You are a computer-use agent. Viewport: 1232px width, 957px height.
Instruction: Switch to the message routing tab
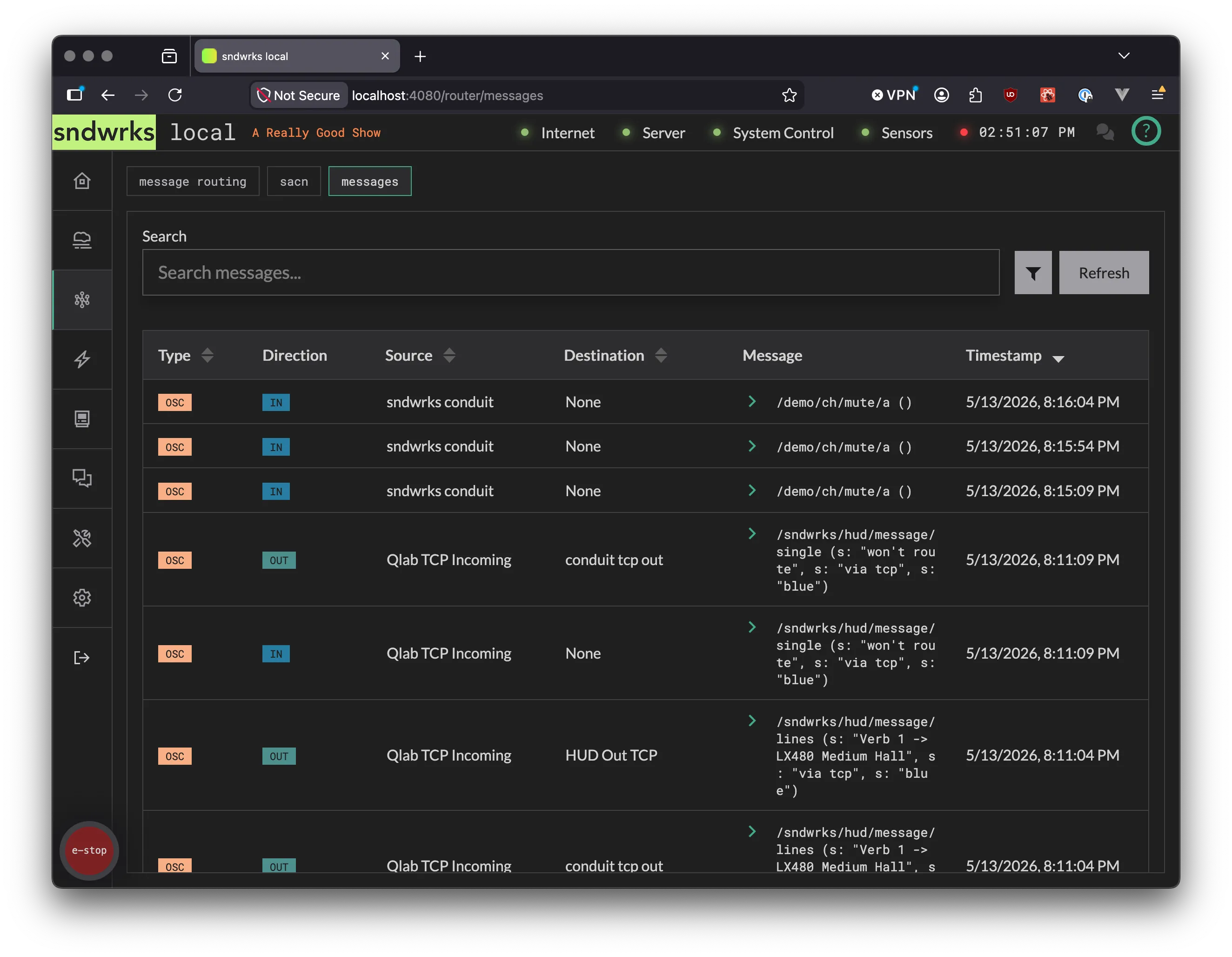click(x=193, y=182)
